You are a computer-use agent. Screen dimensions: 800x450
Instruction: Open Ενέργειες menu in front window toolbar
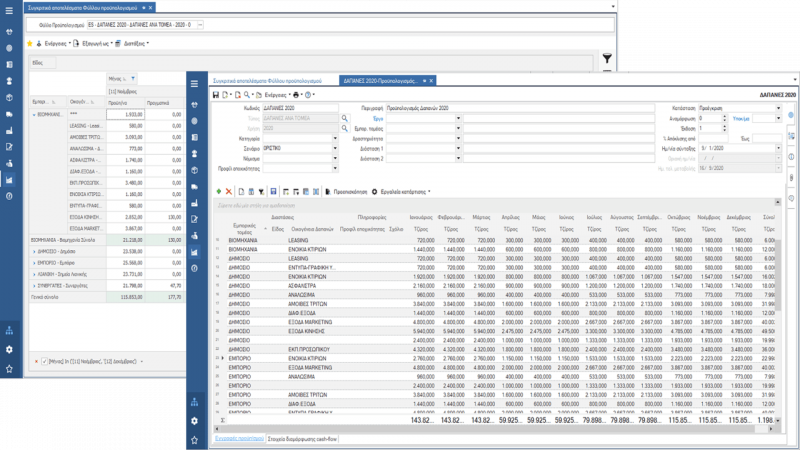point(276,95)
